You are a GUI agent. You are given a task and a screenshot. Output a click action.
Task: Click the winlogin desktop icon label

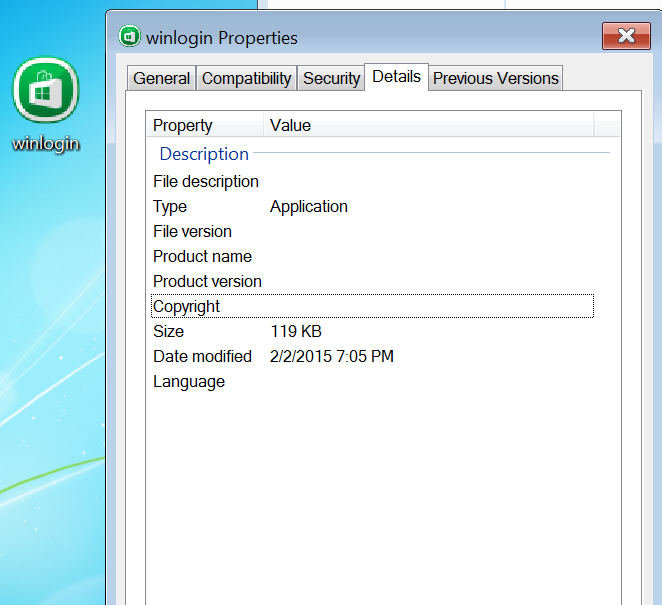pyautogui.click(x=46, y=144)
